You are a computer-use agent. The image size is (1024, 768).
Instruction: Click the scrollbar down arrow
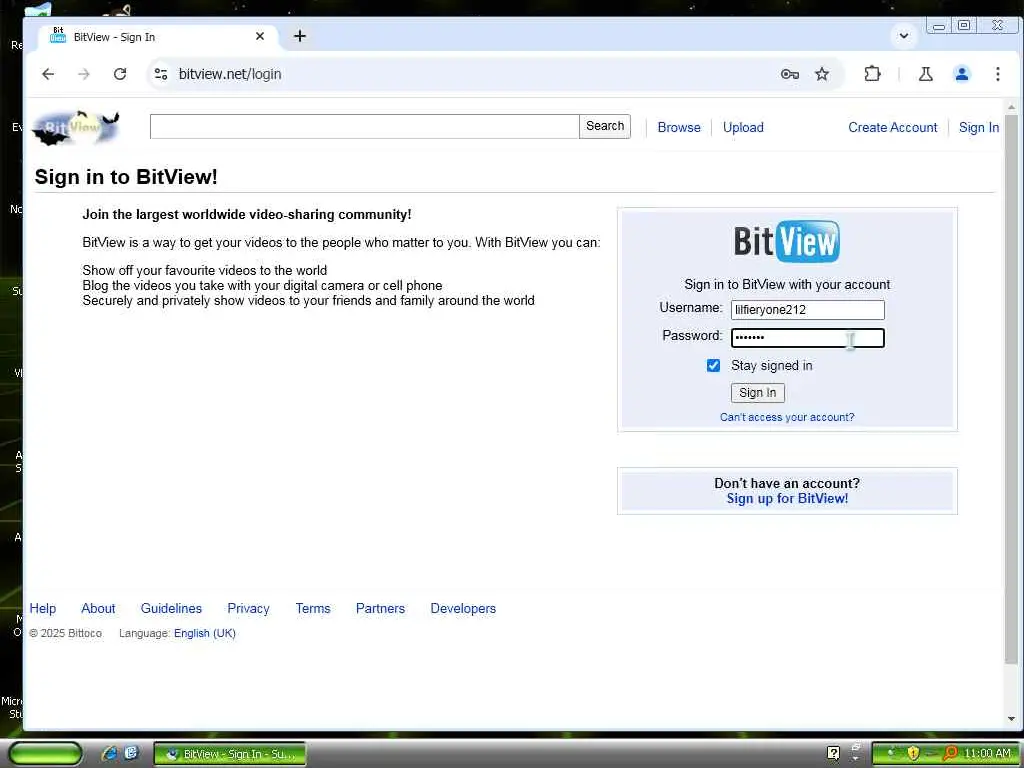[1010, 719]
